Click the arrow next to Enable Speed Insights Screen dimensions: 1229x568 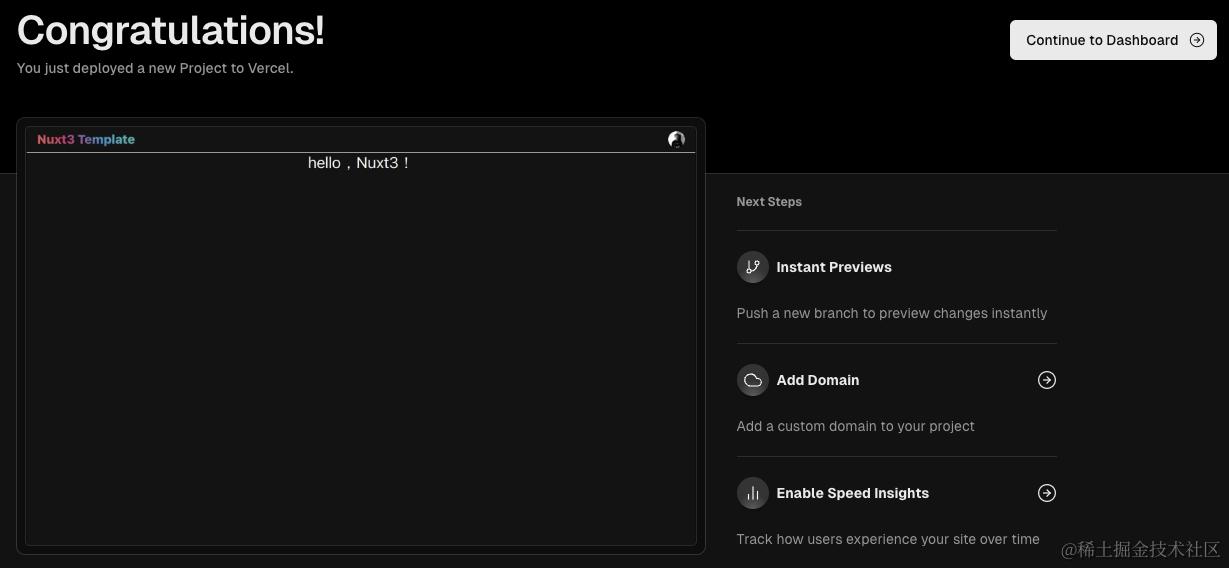click(1047, 493)
